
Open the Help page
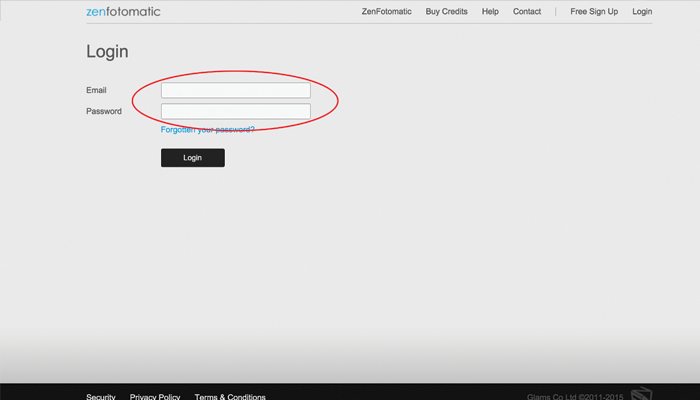[490, 12]
